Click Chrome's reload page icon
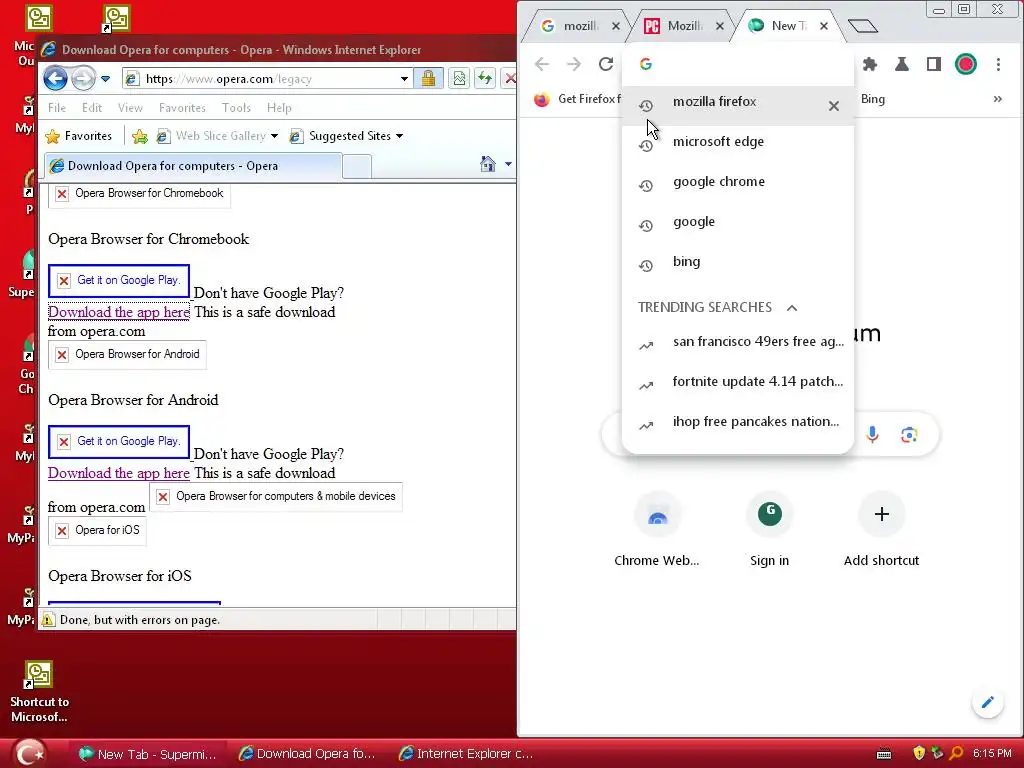 click(x=606, y=64)
